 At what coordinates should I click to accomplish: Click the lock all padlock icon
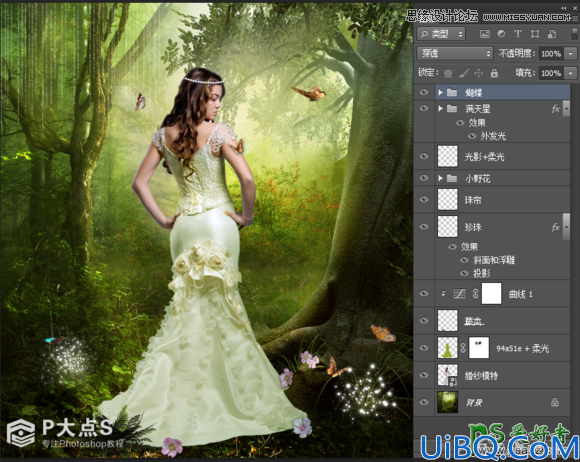pyautogui.click(x=494, y=73)
